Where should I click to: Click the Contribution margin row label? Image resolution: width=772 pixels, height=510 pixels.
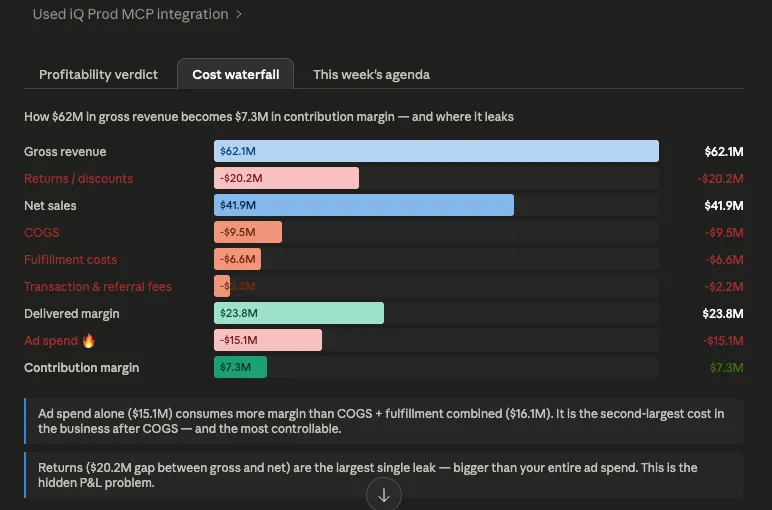coord(82,368)
